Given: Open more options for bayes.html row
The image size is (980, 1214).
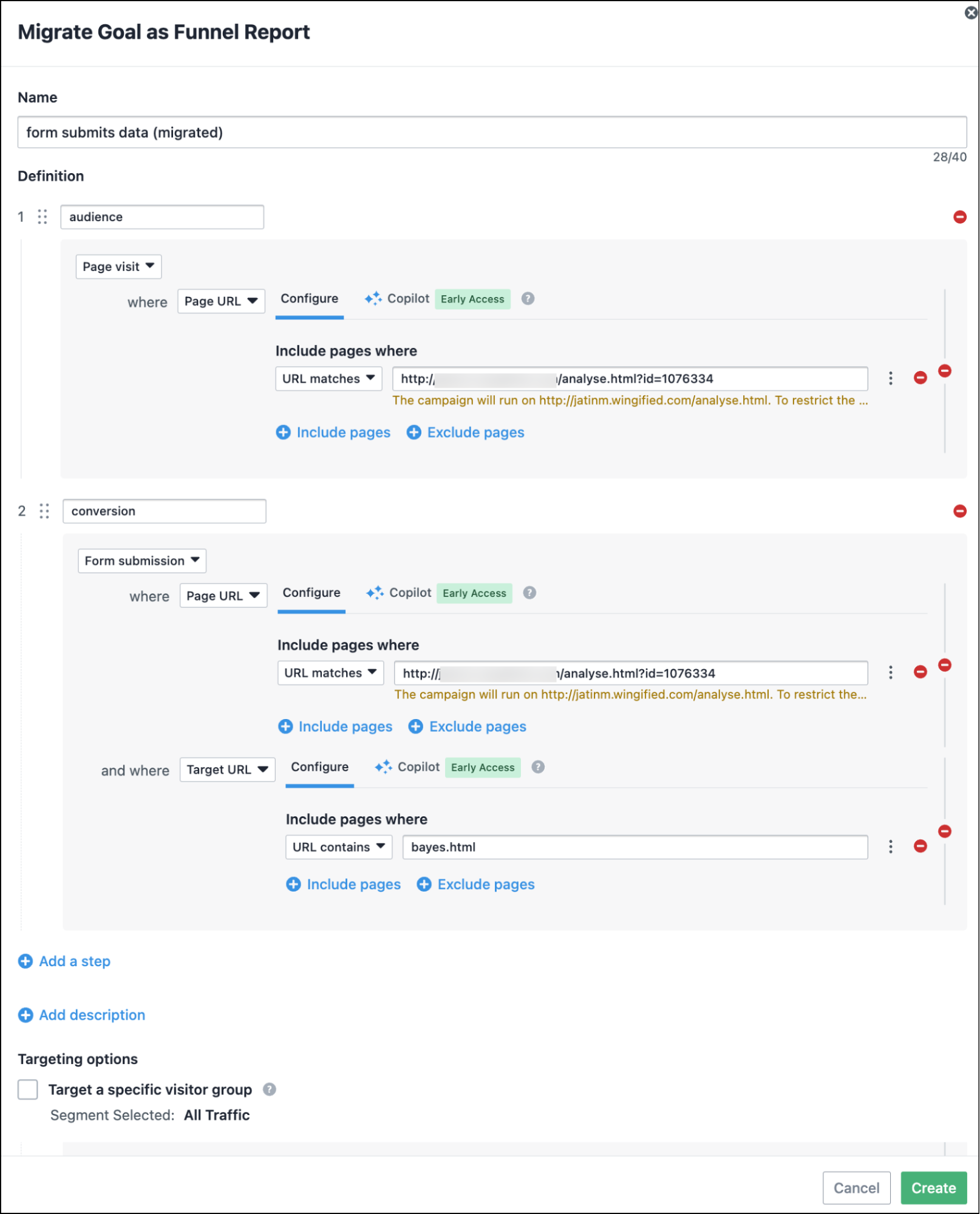Looking at the screenshot, I should click(890, 847).
